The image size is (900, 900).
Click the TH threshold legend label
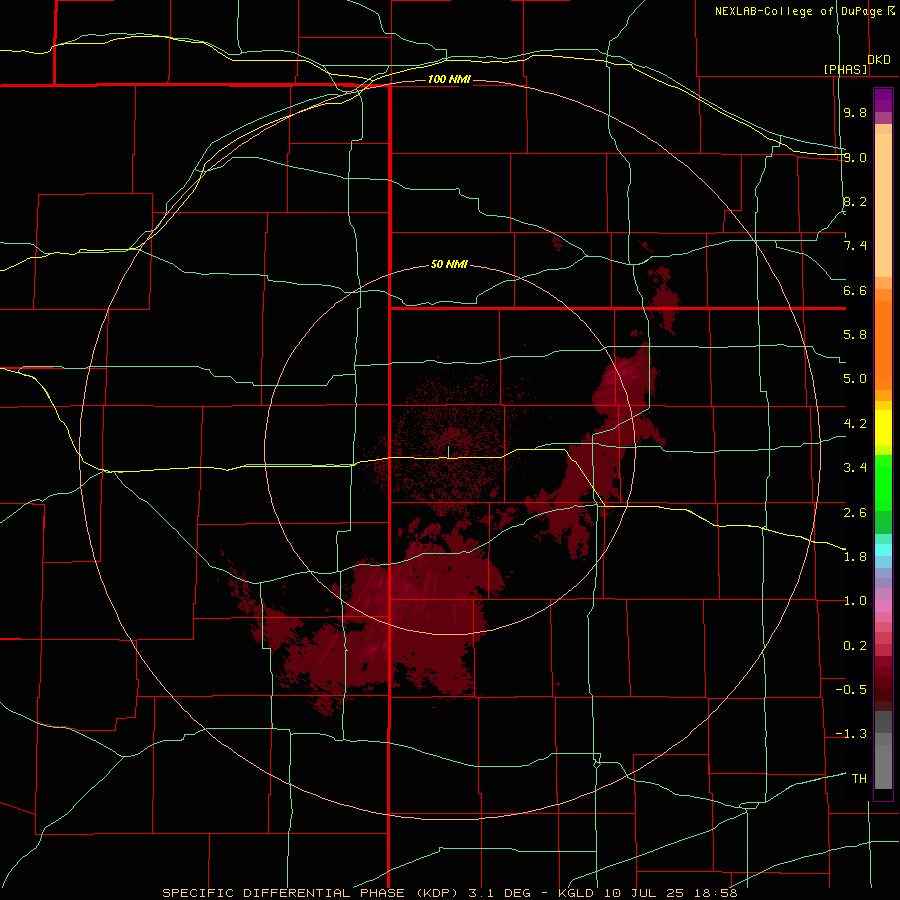pyautogui.click(x=859, y=779)
